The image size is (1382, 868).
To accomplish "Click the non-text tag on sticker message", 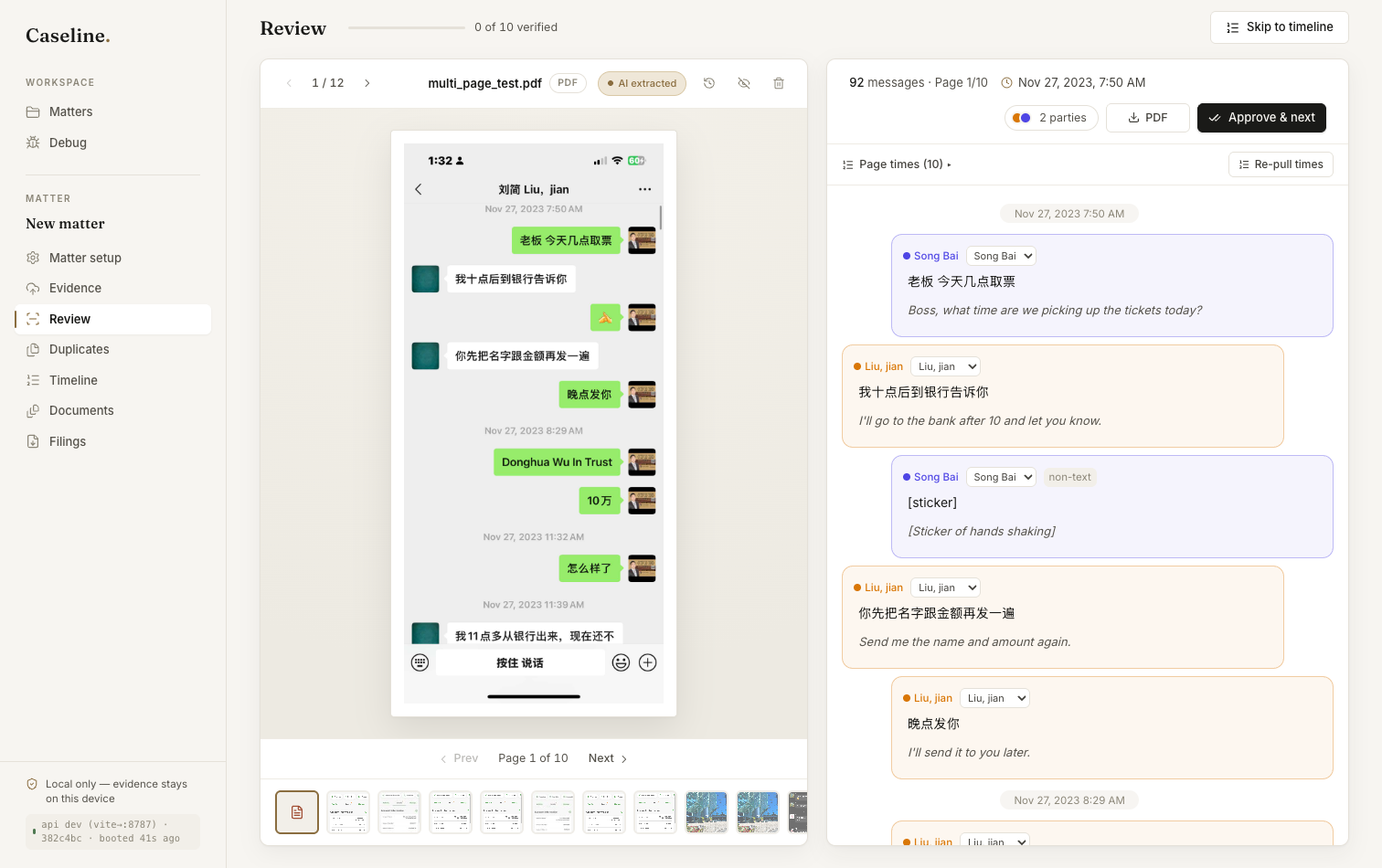I will coord(1069,477).
